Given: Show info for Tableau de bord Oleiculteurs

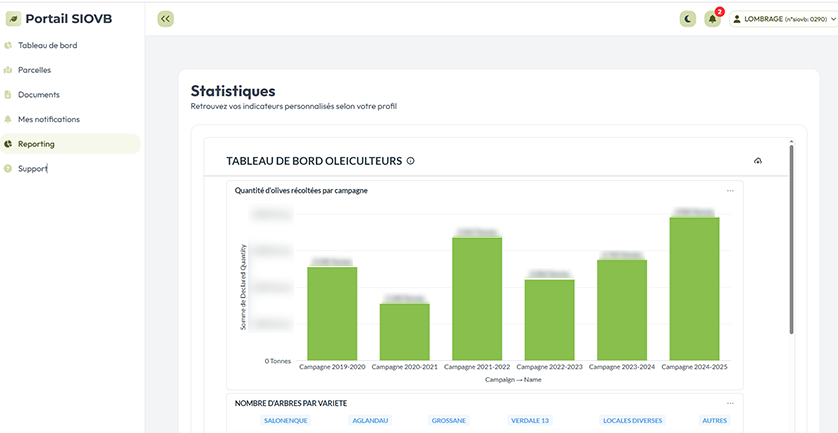Looking at the screenshot, I should click(410, 160).
